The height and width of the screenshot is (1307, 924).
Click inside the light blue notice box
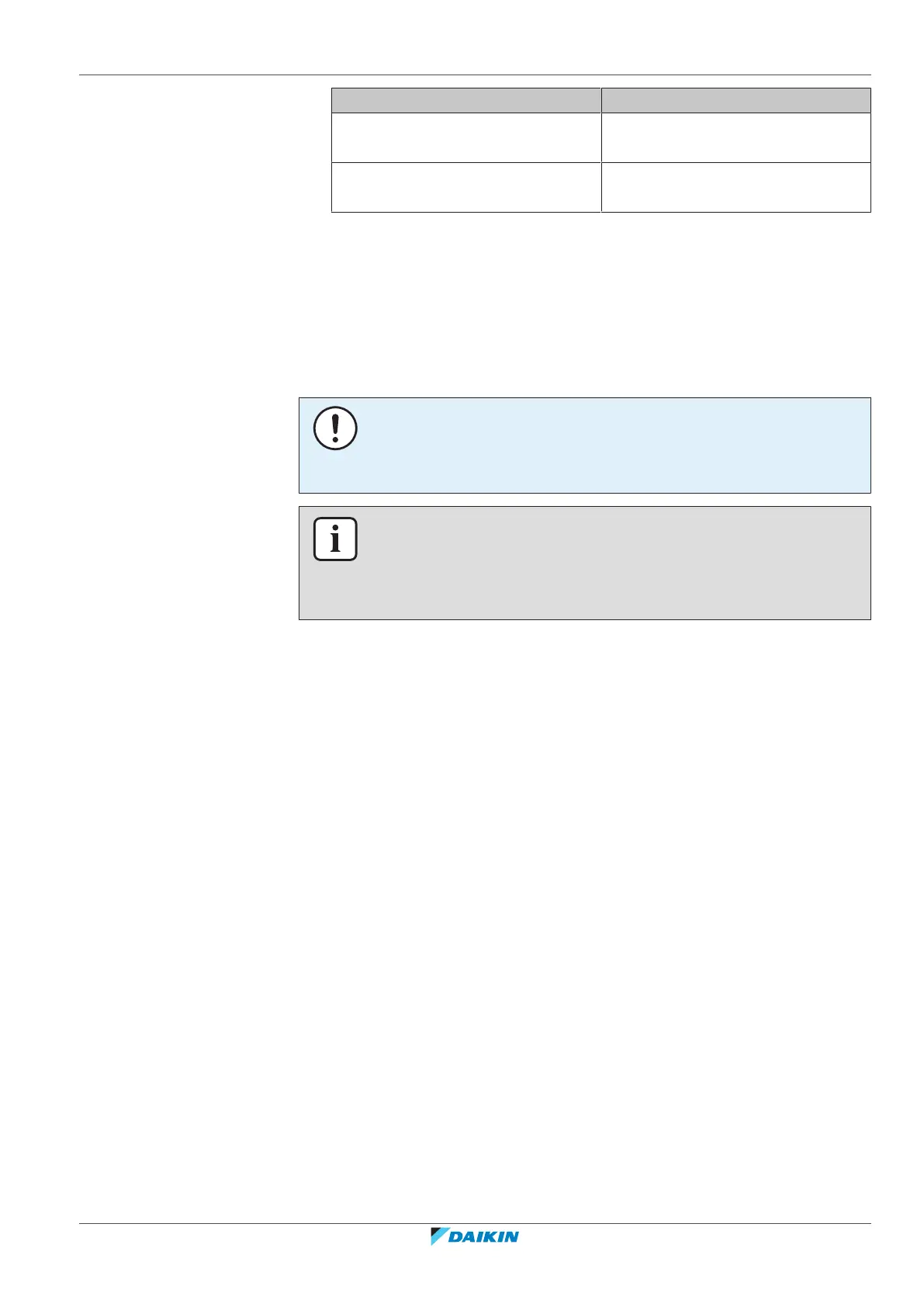605,445
